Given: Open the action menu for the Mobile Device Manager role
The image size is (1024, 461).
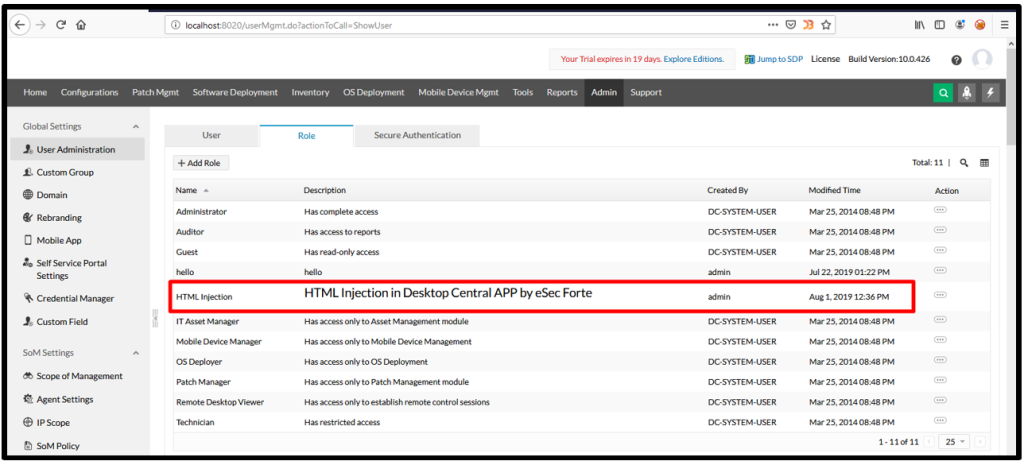Looking at the screenshot, I should (940, 340).
